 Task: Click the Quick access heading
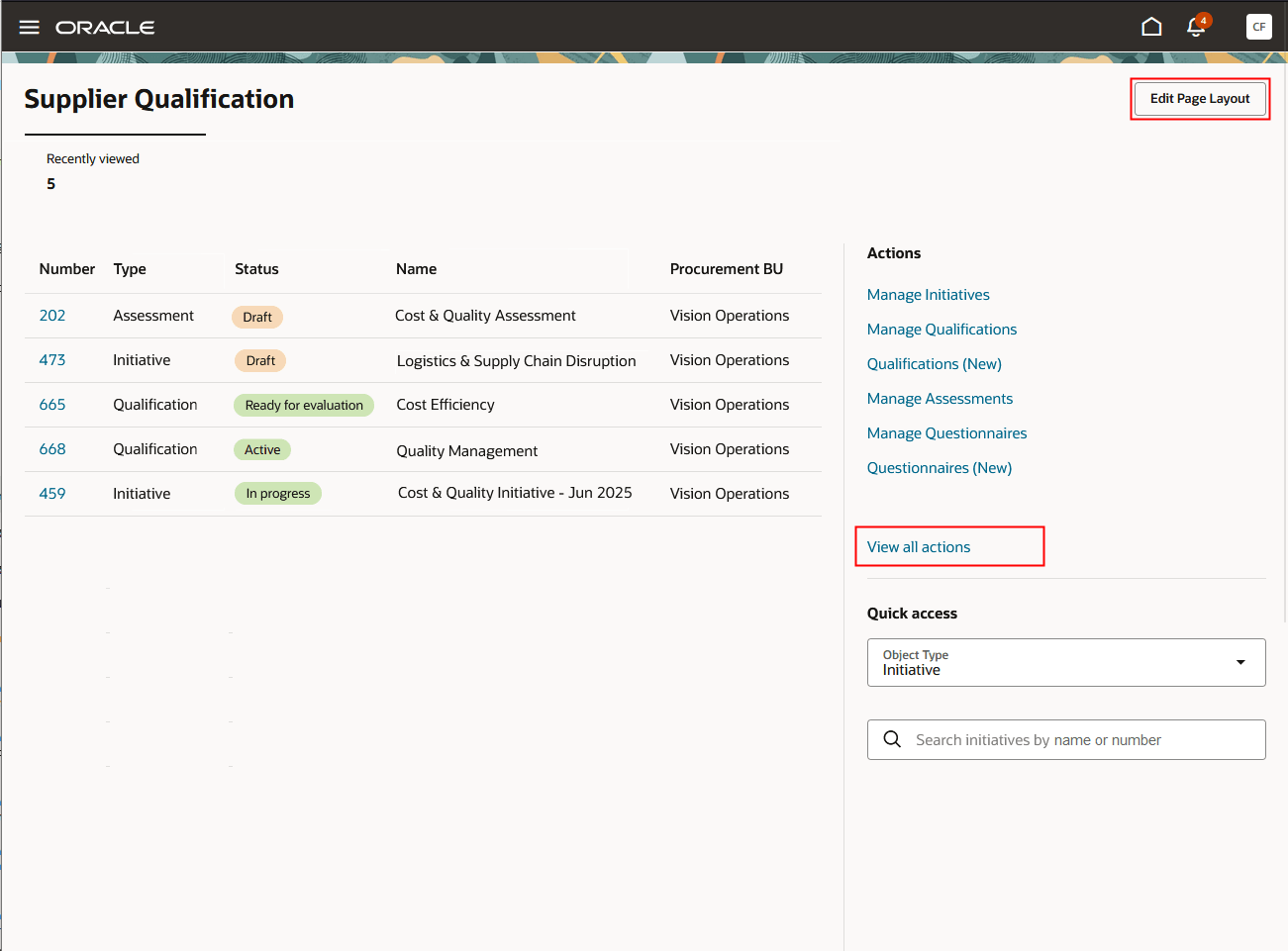pos(912,614)
